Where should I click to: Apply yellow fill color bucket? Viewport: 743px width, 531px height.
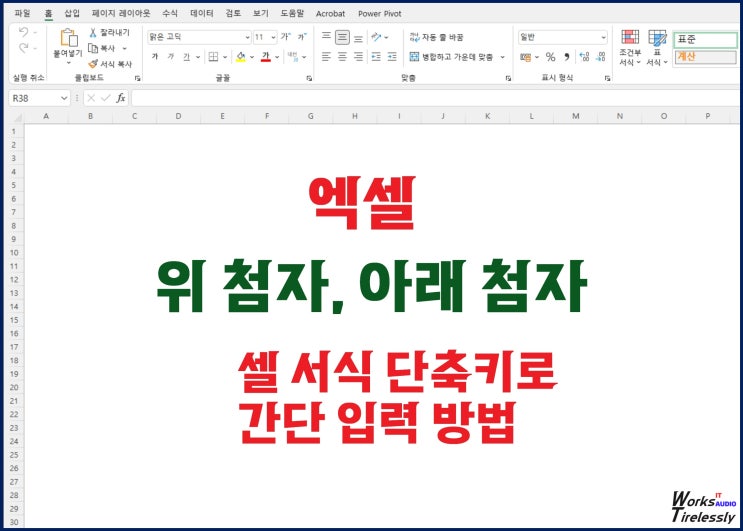pos(241,57)
